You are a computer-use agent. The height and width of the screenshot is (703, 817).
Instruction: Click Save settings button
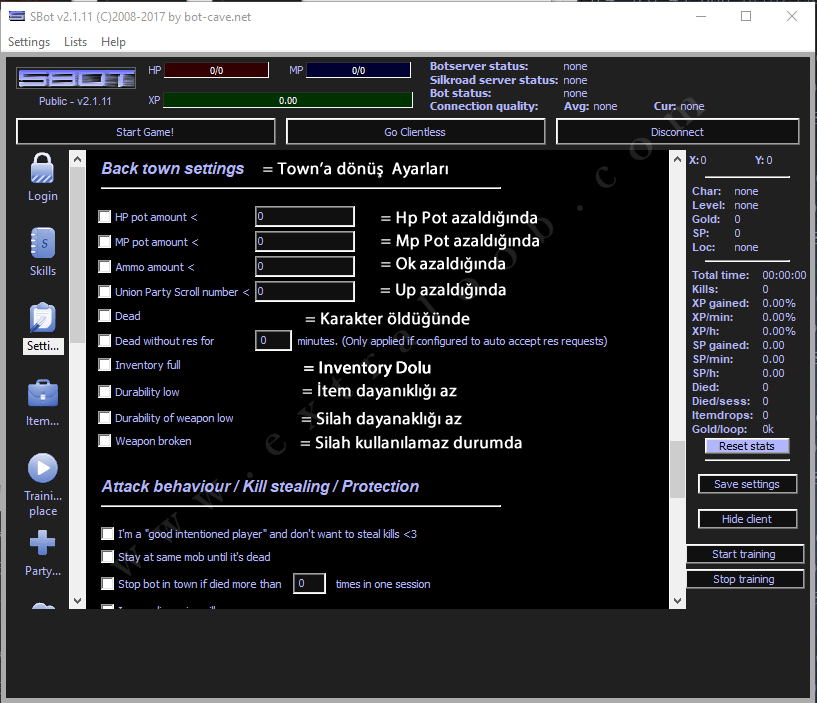pos(747,484)
